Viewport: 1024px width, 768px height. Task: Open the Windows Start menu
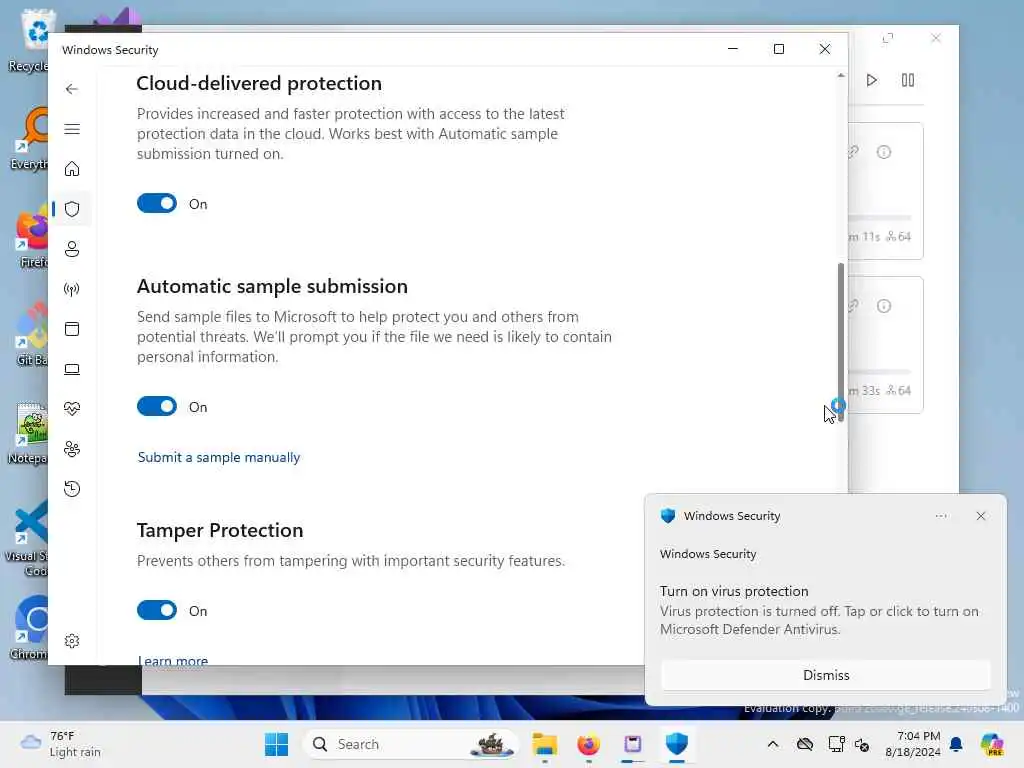[x=276, y=744]
